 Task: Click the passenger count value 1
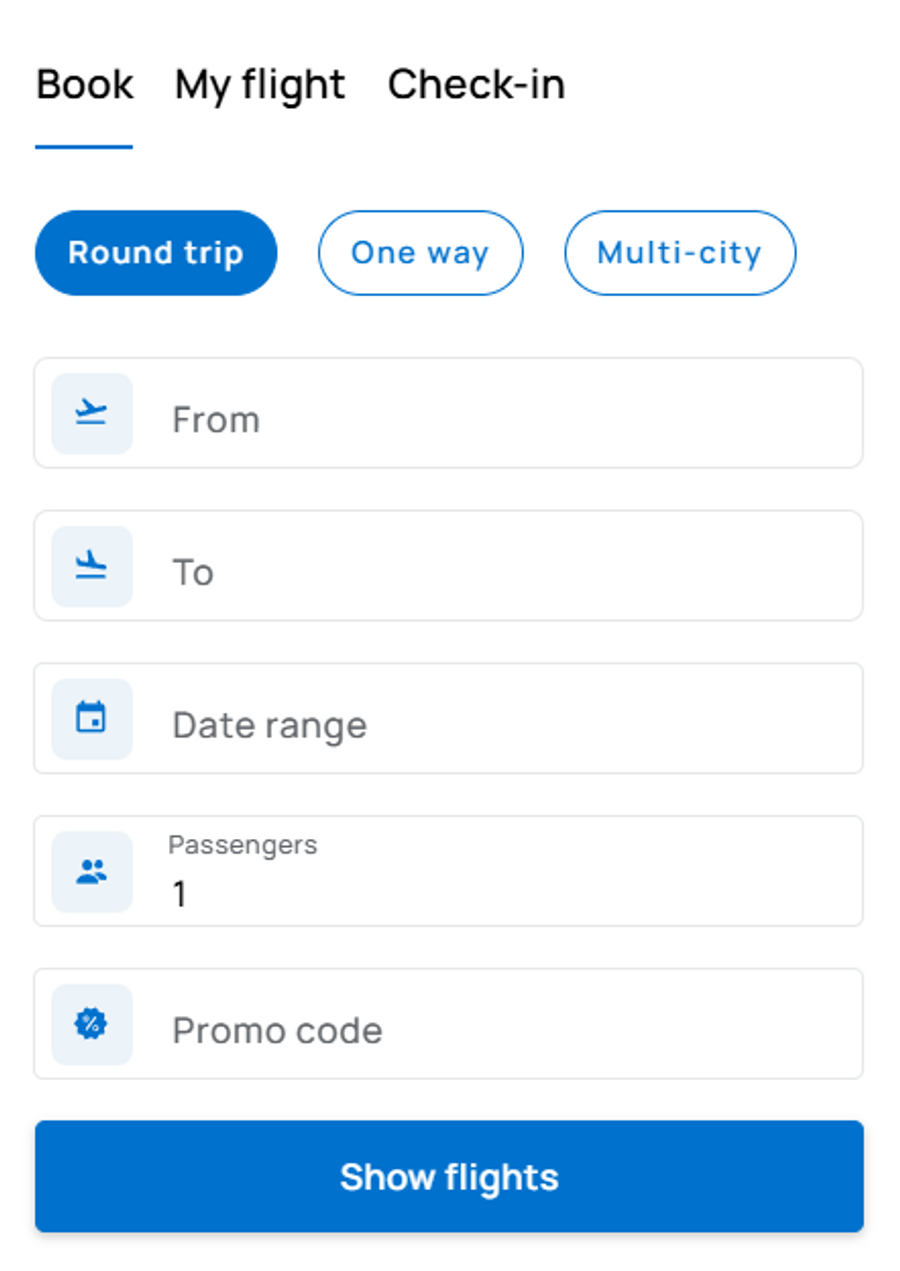point(180,894)
